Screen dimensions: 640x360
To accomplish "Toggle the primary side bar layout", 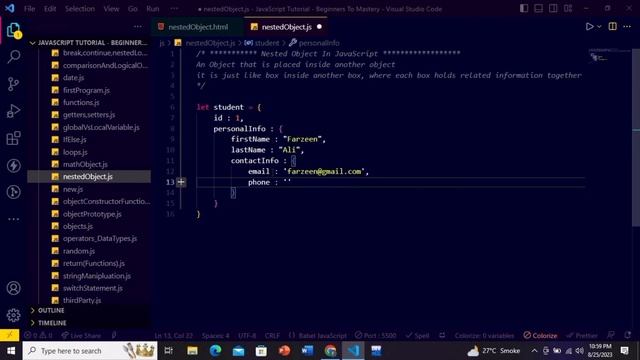I will [x=524, y=9].
